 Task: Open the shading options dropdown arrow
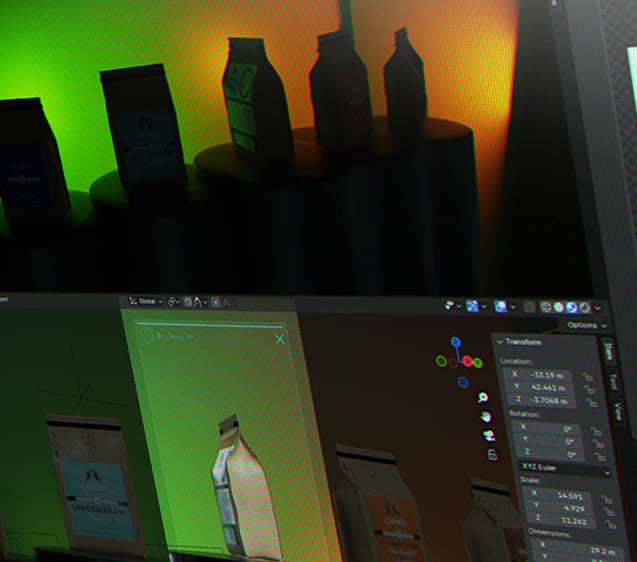[597, 308]
